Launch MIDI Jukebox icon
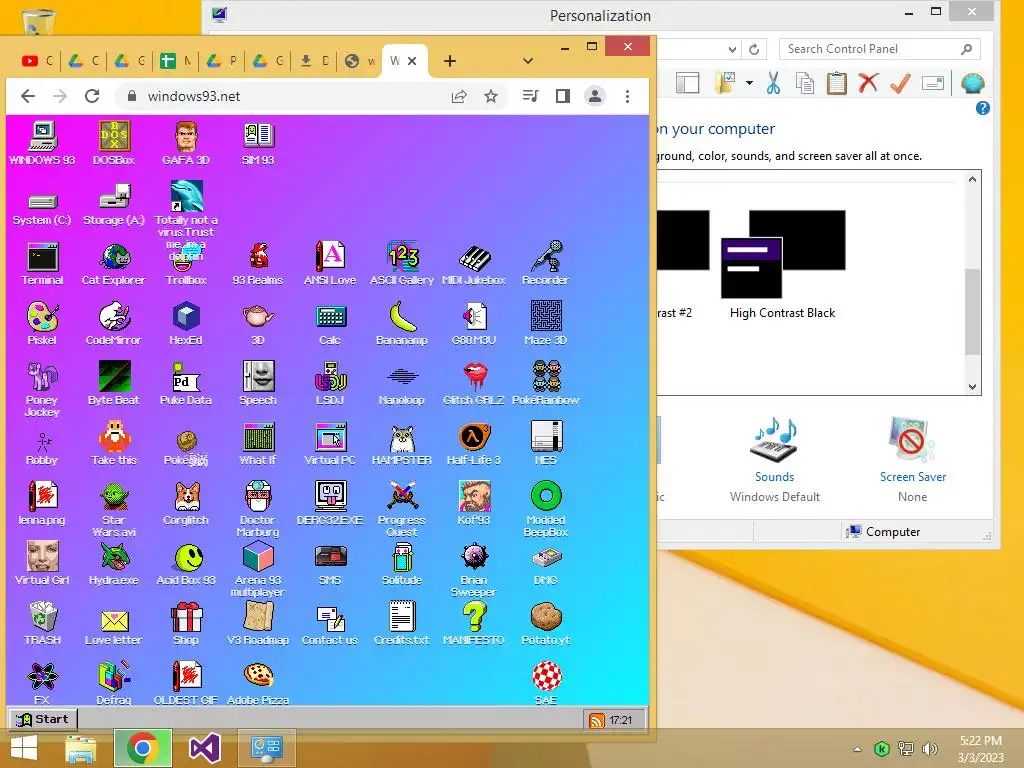Image resolution: width=1024 pixels, height=768 pixels. pyautogui.click(x=473, y=264)
